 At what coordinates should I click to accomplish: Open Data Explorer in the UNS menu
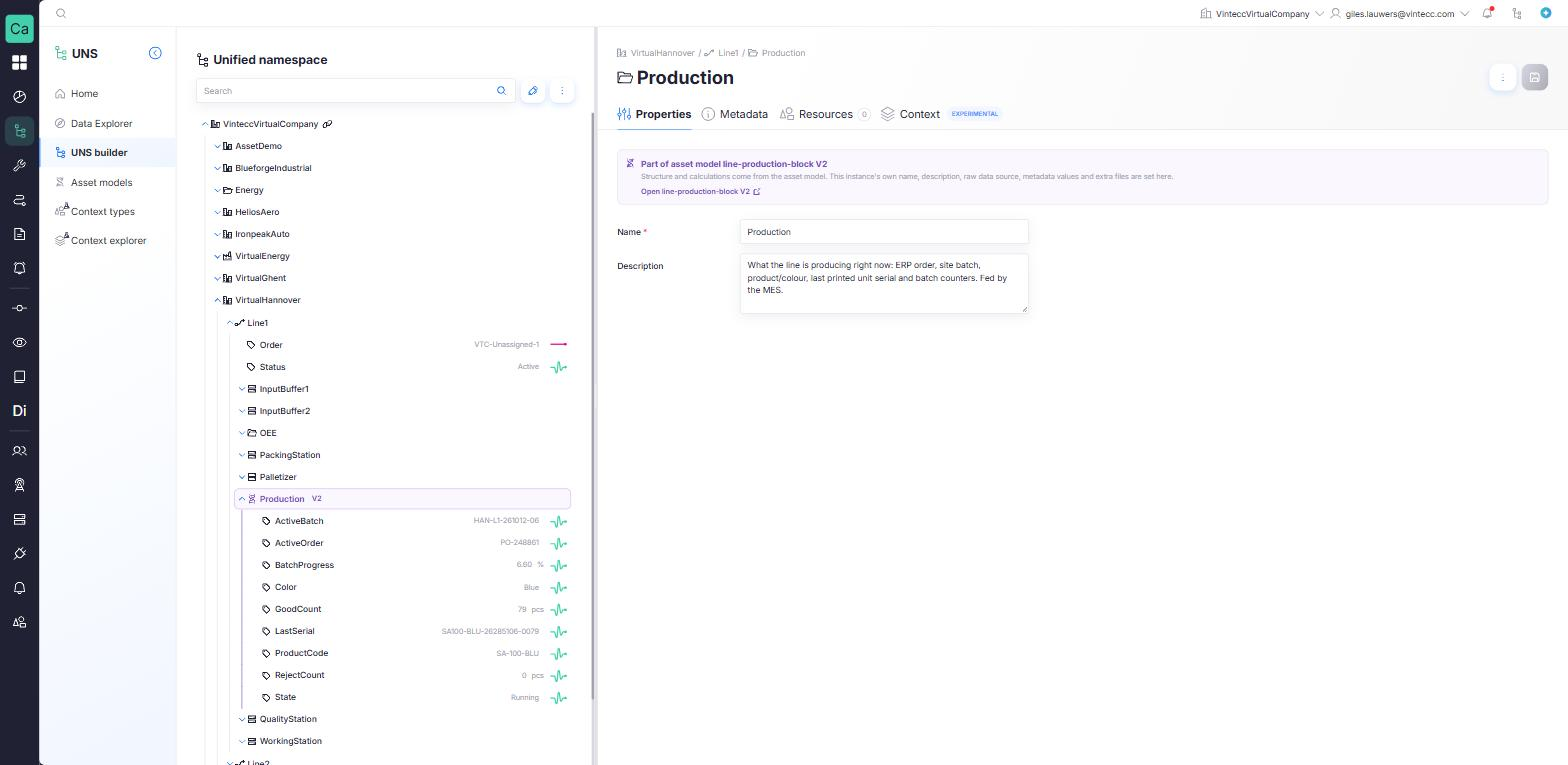(101, 124)
